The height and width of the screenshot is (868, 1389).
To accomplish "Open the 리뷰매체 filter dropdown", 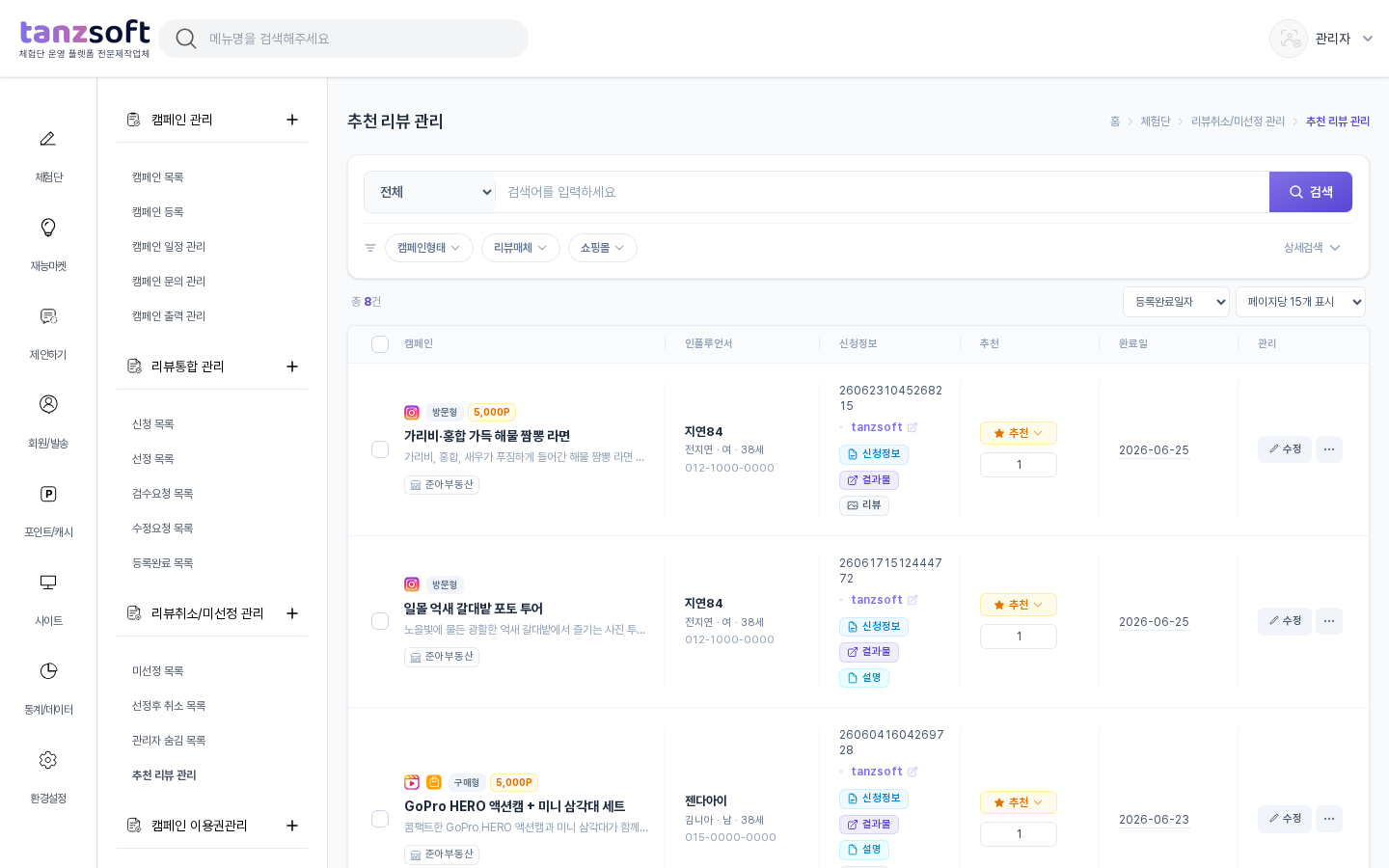I will 521,248.
